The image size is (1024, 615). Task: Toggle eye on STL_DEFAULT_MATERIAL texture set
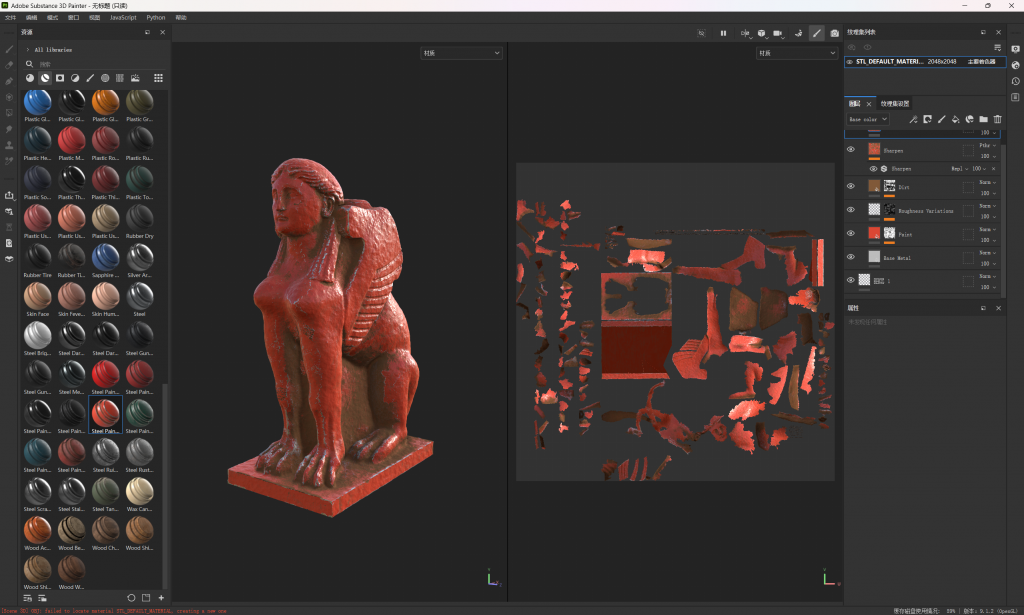click(850, 61)
